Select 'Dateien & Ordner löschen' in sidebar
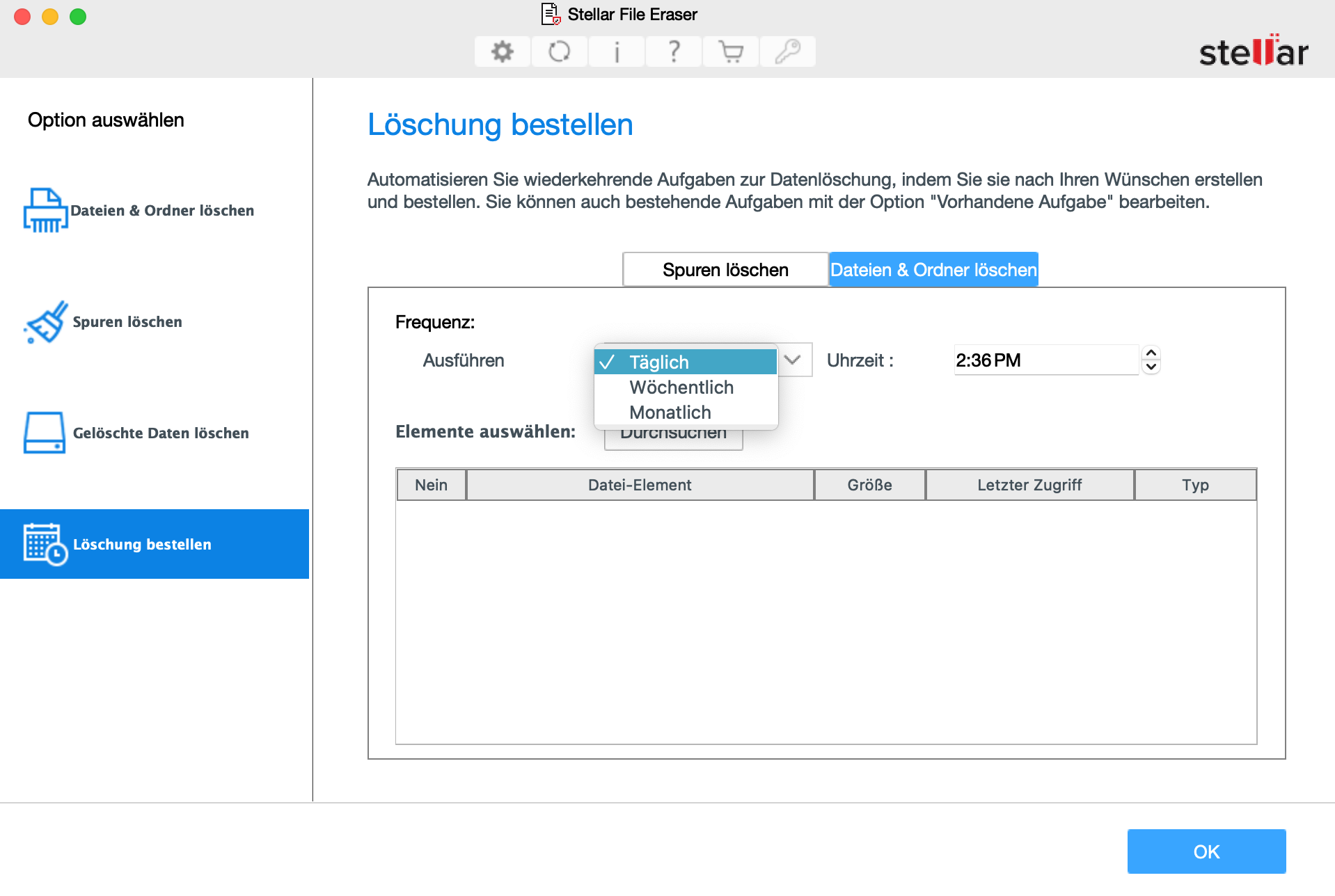Screen dimensions: 1335x896 tap(155, 210)
